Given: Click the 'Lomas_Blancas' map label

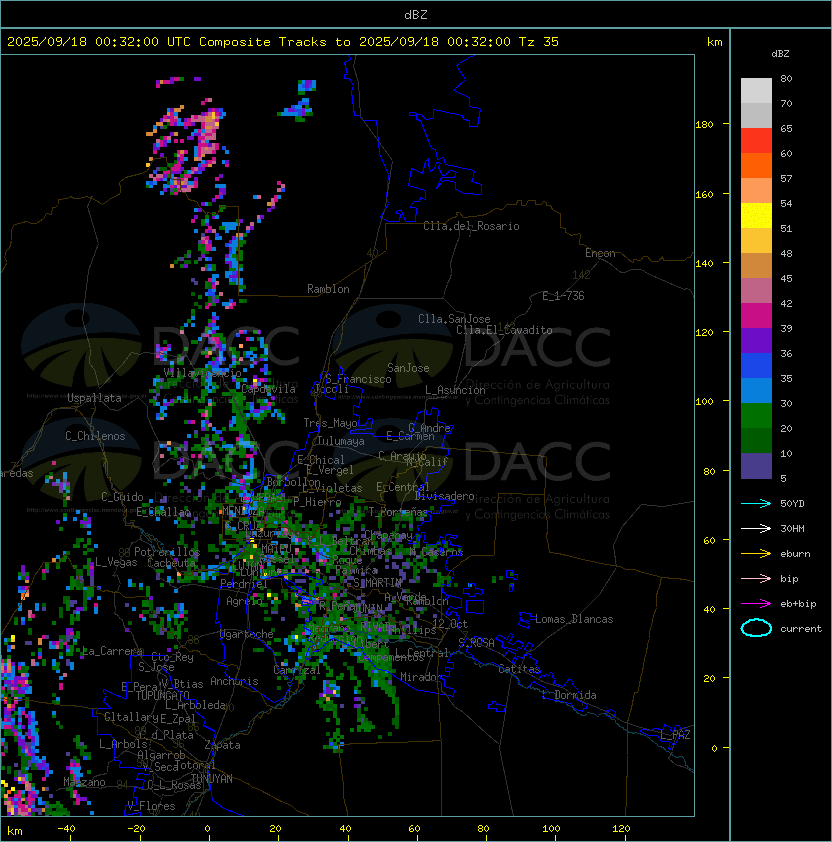Looking at the screenshot, I should point(574,619).
